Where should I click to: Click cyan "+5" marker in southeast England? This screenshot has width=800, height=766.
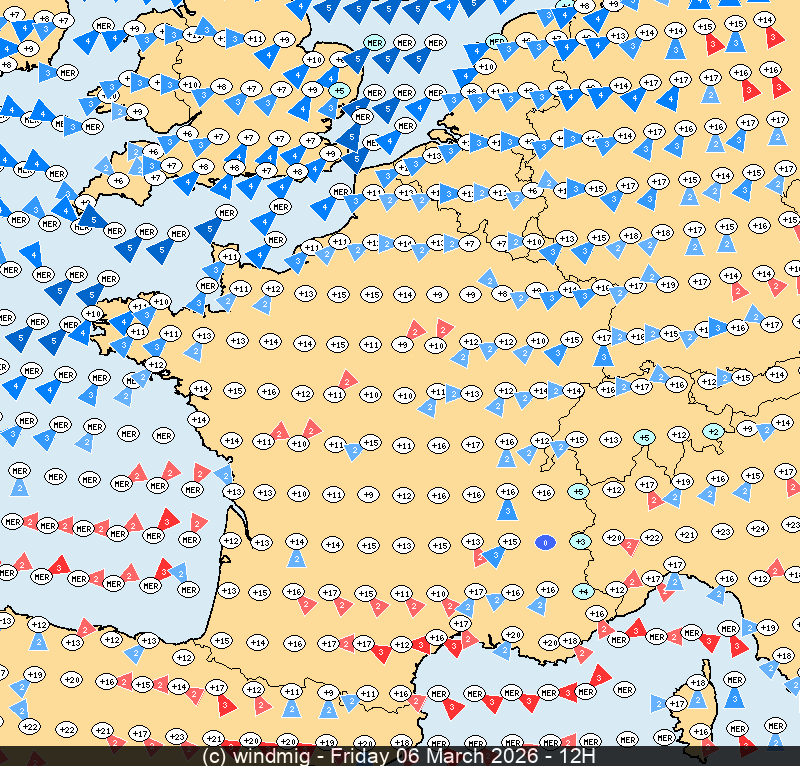pos(340,91)
